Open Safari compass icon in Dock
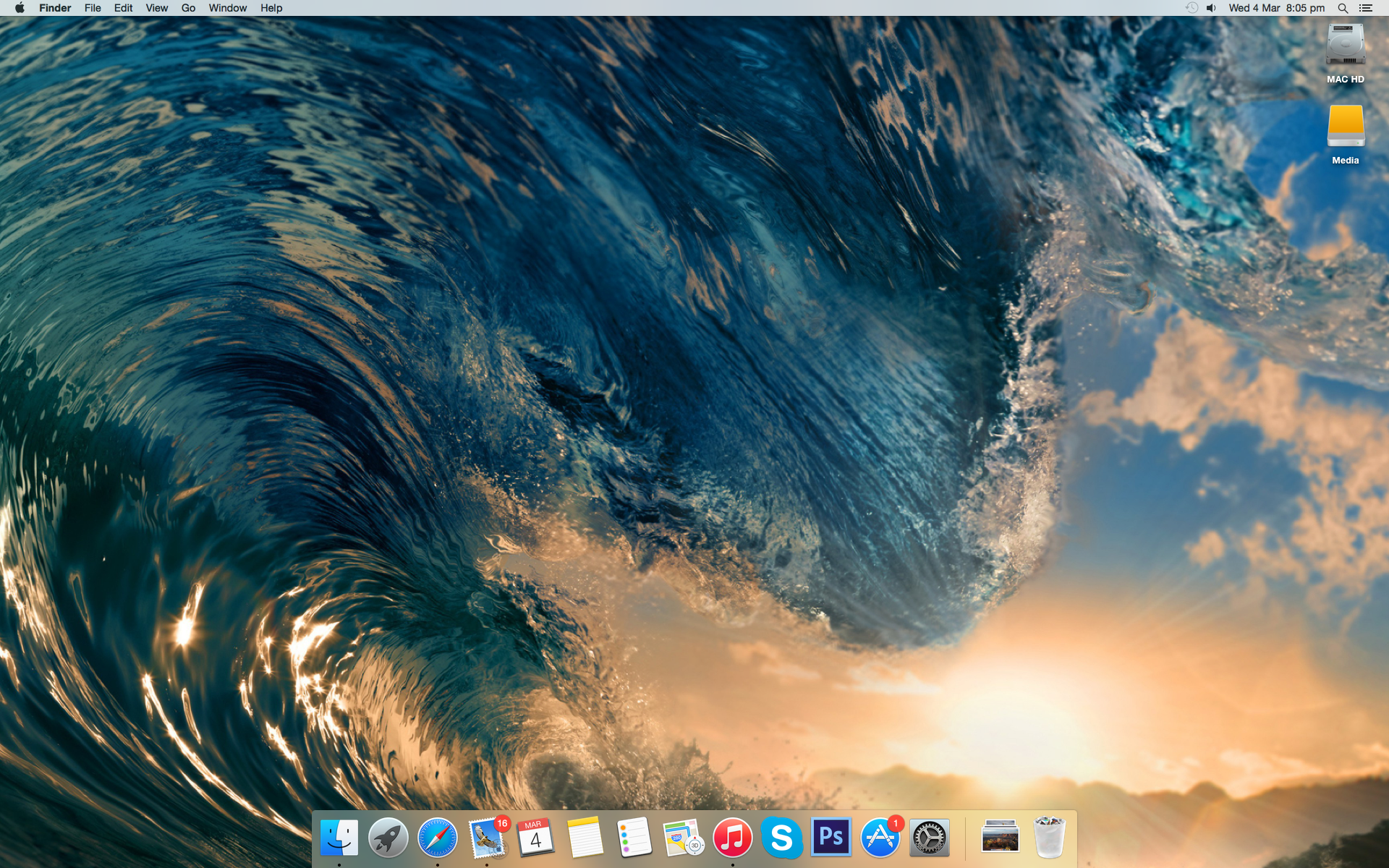The width and height of the screenshot is (1389, 868). [x=438, y=838]
